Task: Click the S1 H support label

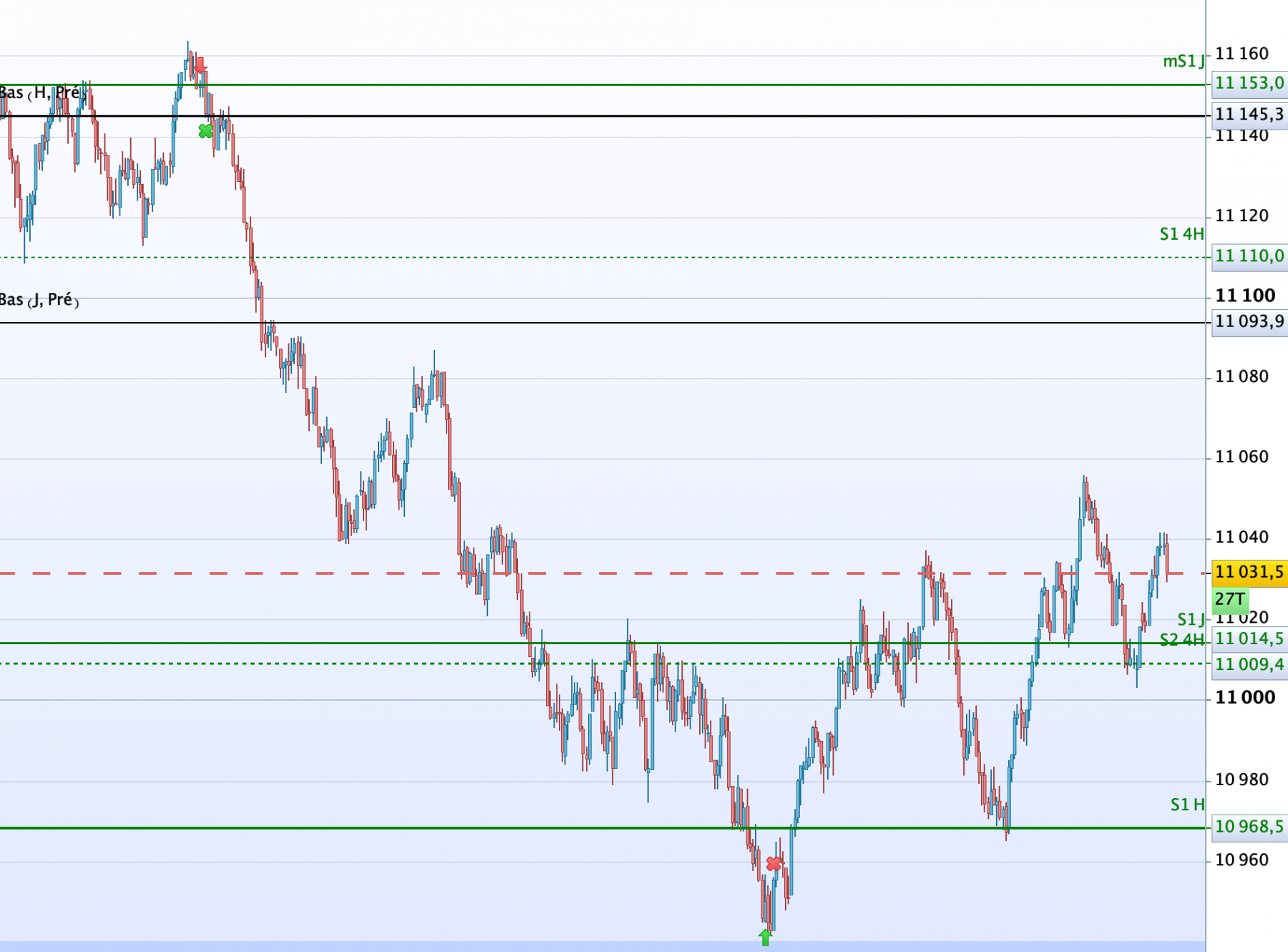Action: pyautogui.click(x=1187, y=805)
